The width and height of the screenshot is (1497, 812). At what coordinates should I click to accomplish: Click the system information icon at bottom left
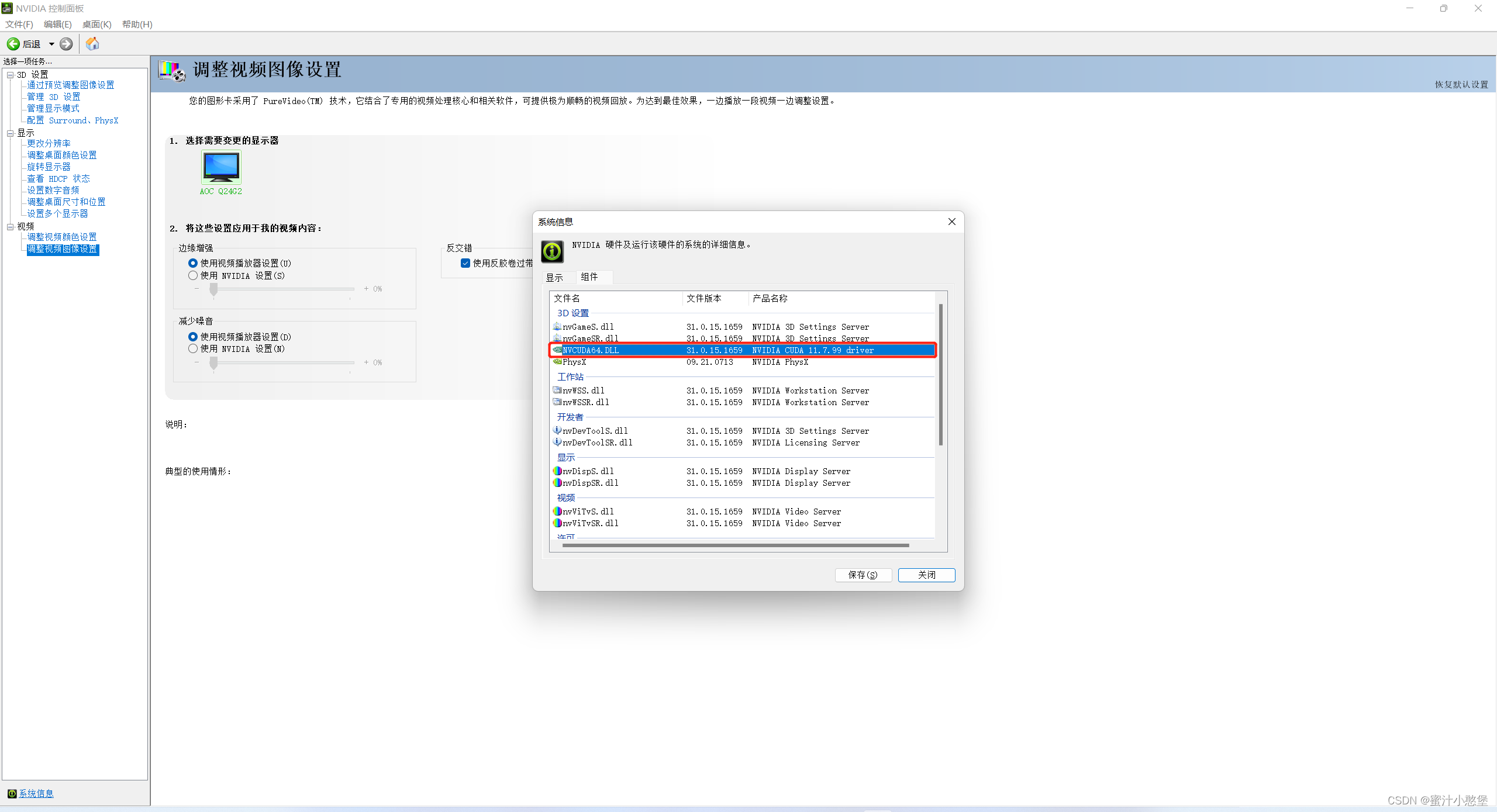coord(12,793)
